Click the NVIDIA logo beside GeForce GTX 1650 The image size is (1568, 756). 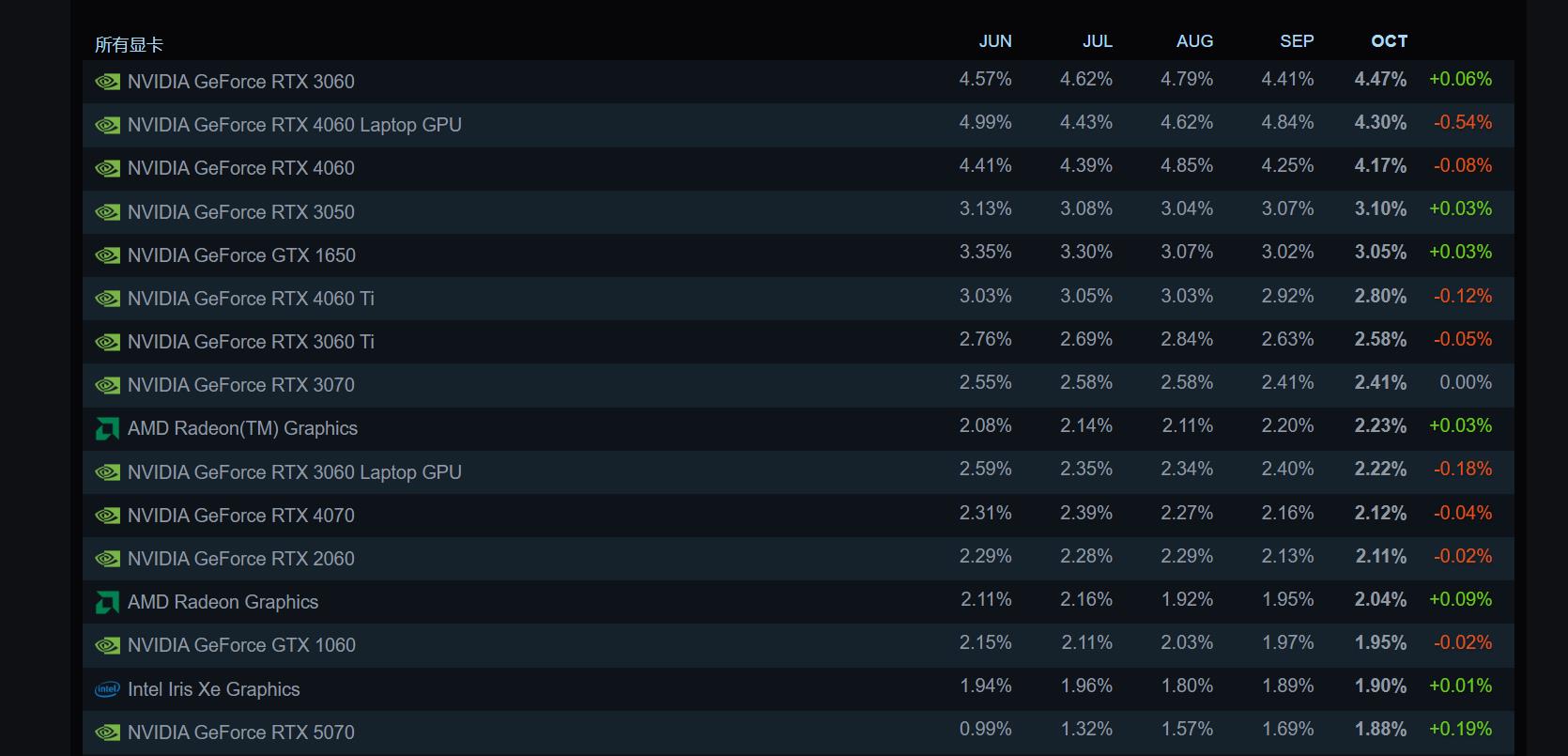click(x=107, y=255)
